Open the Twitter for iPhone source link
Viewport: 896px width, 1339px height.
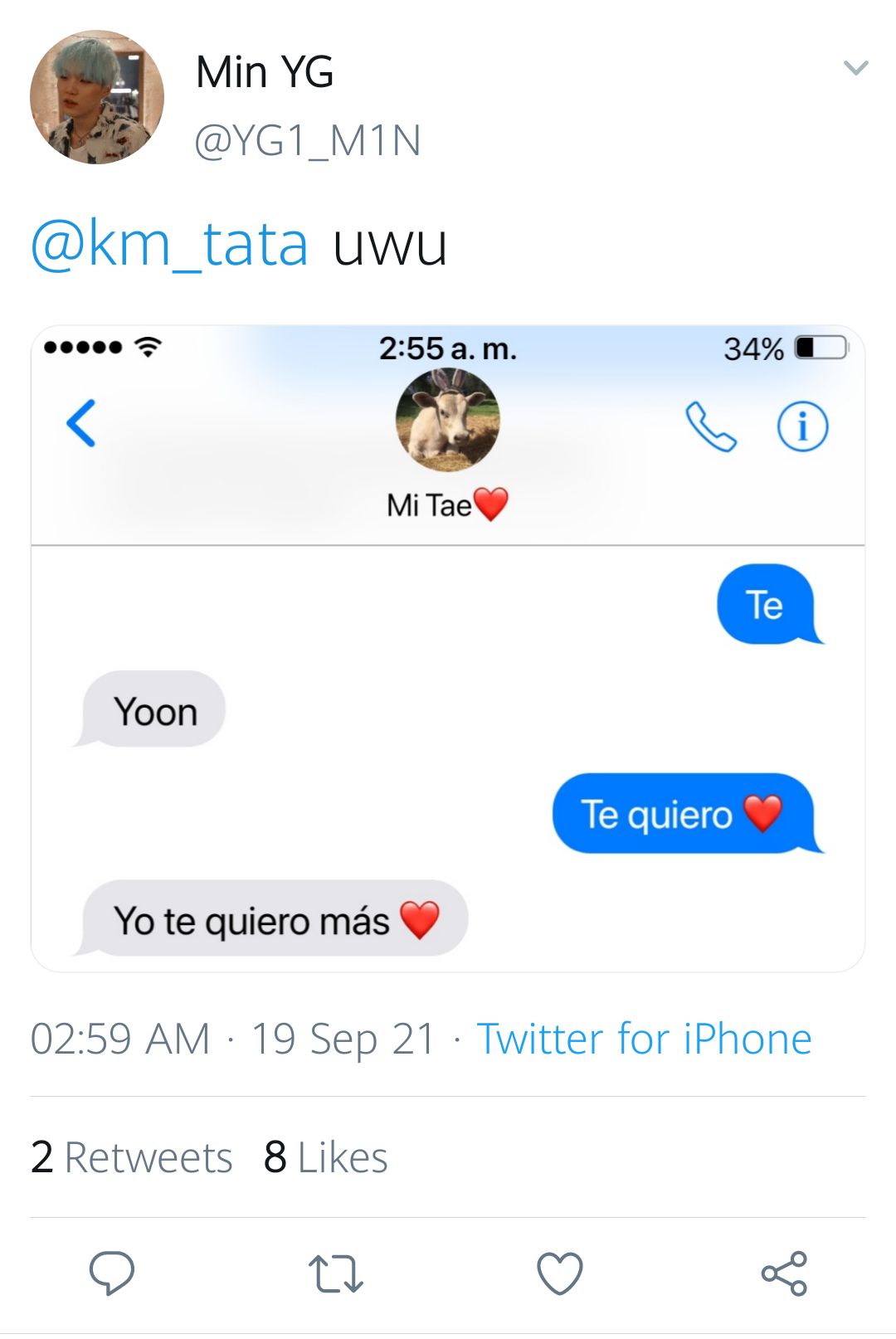pos(644,1039)
